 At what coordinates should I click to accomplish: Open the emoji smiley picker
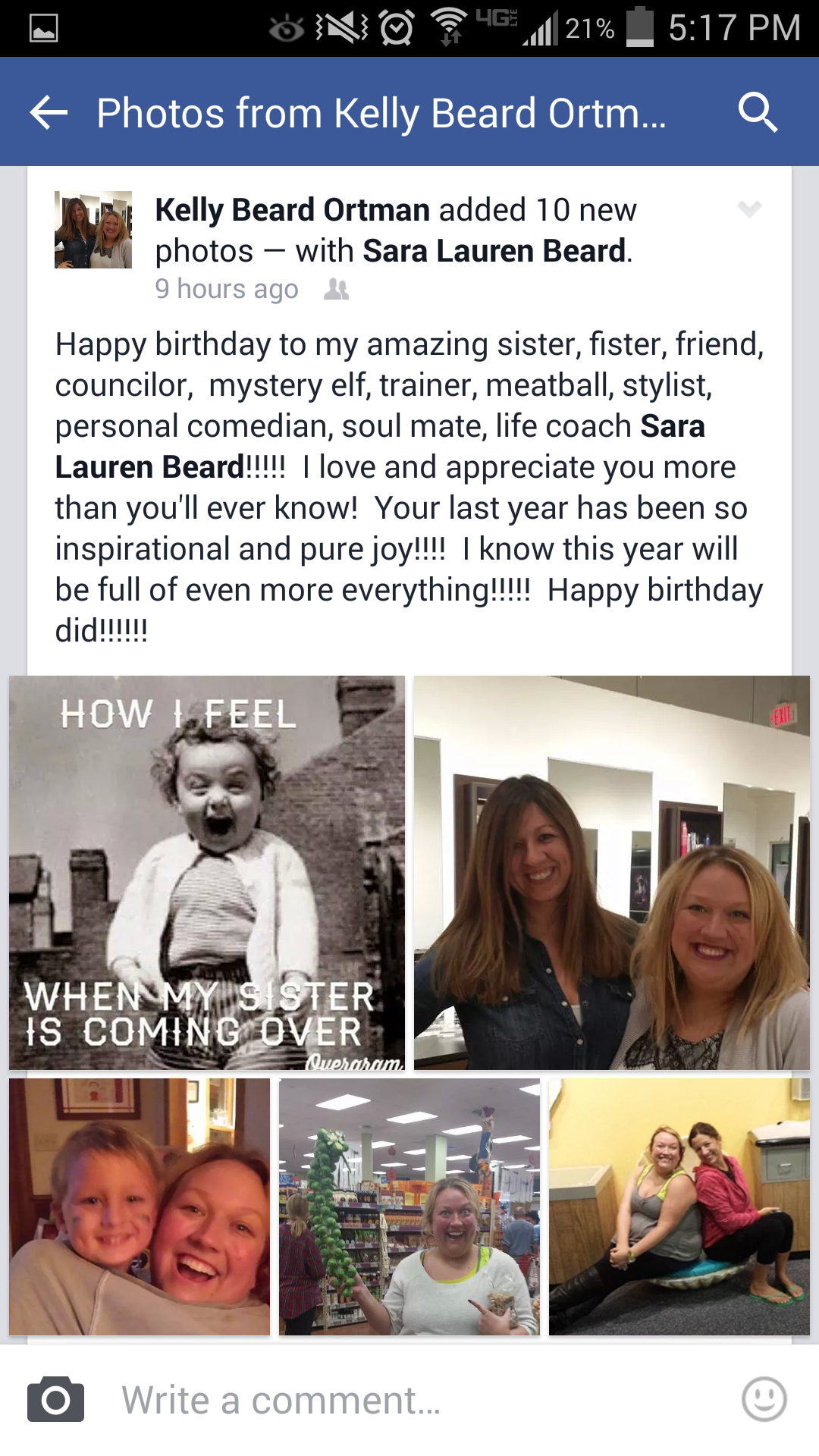(x=764, y=1399)
